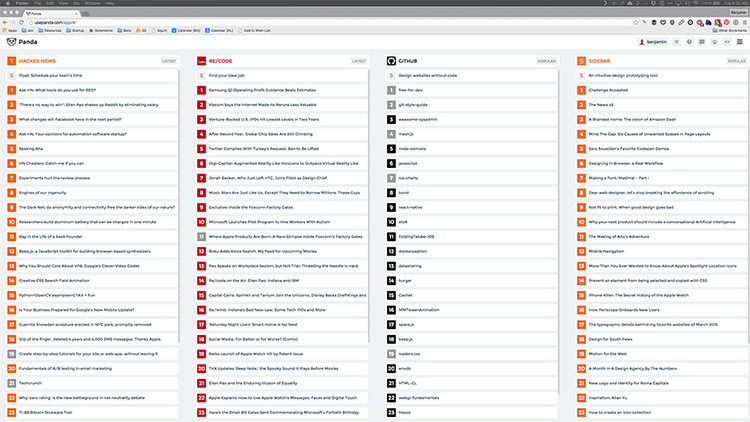Click the grey 11 badge in the Re/code column
Viewport: 750px width, 422px height.
201,236
